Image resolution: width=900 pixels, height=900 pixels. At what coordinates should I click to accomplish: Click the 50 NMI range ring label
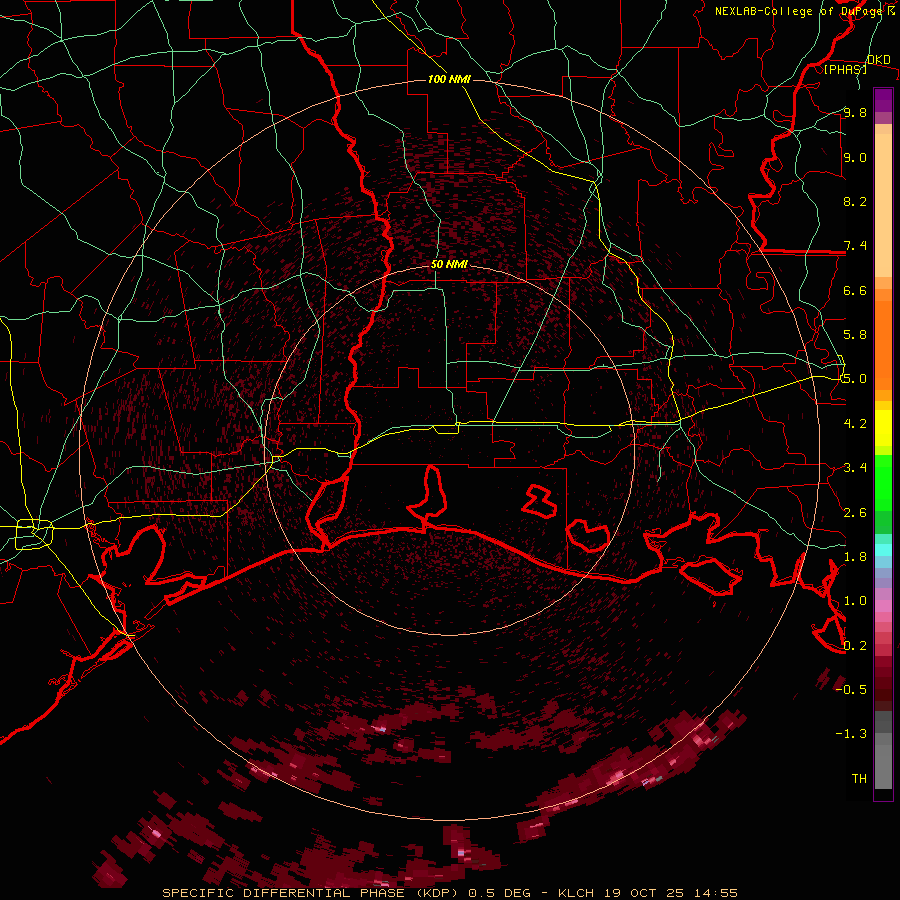pos(449,265)
